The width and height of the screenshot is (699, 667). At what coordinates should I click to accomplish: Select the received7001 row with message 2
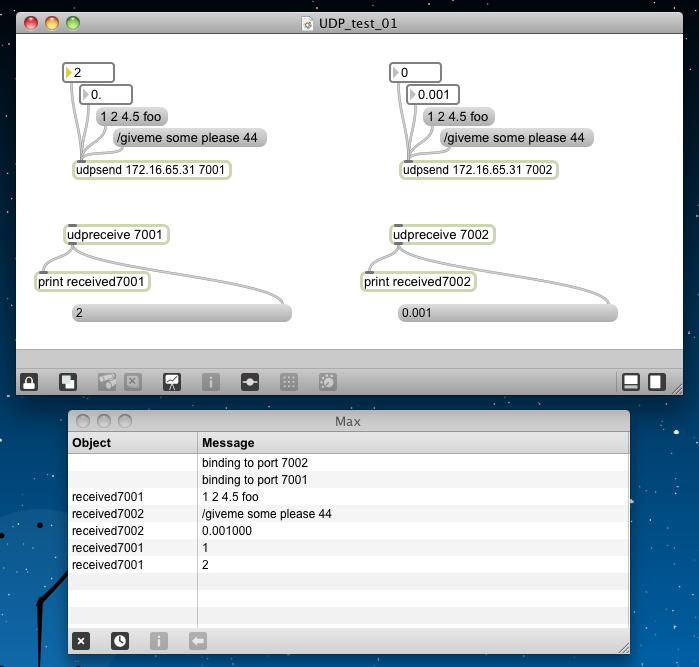[x=349, y=564]
